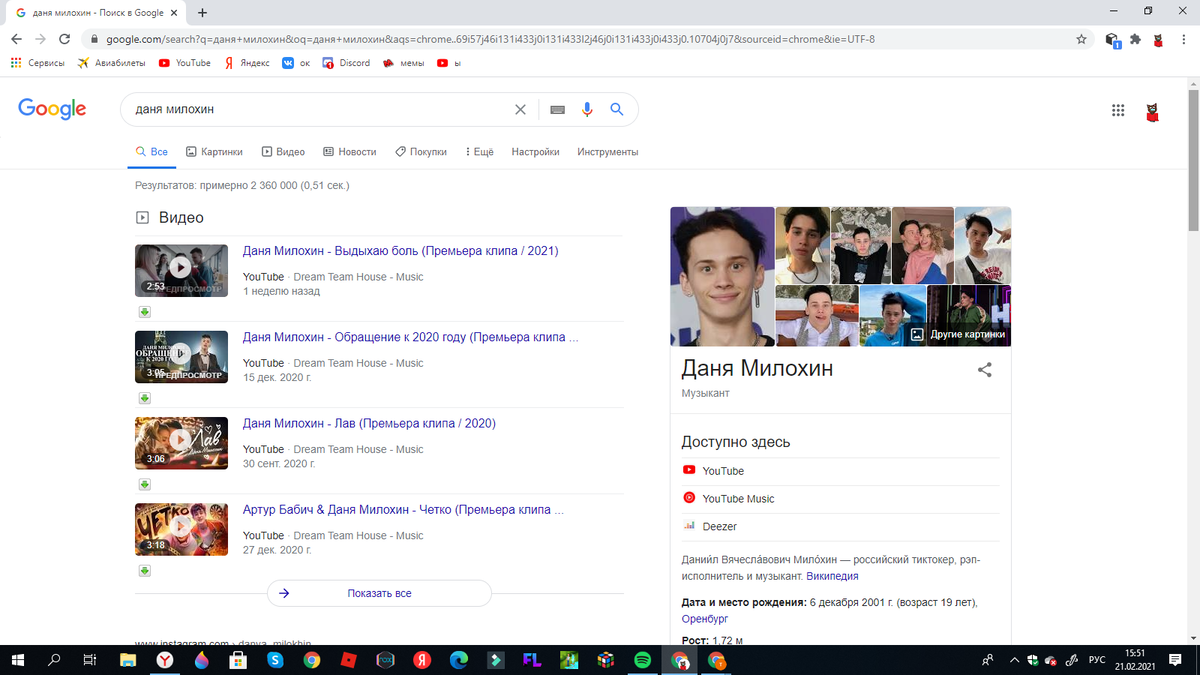This screenshot has width=1200, height=675.
Task: Open the large portrait in the knowledge panel
Action: [722, 276]
